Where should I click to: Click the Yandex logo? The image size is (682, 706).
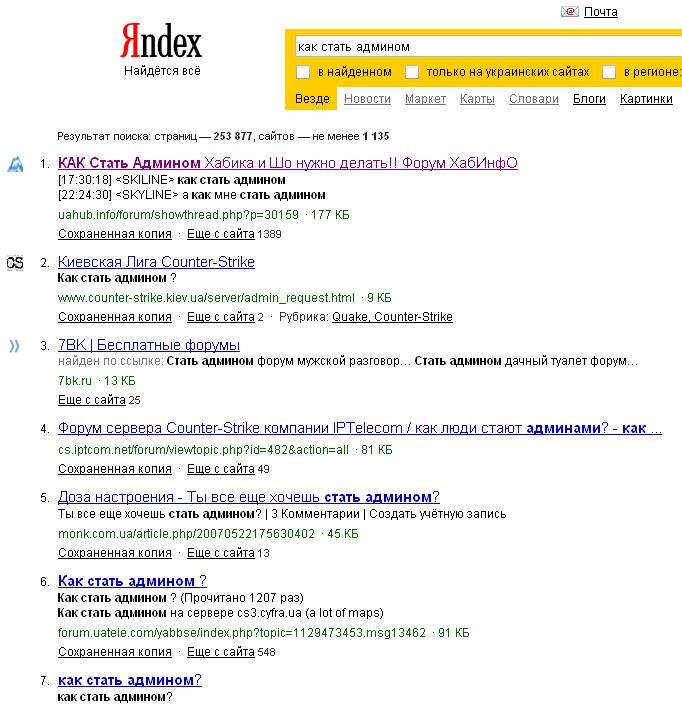pos(162,42)
